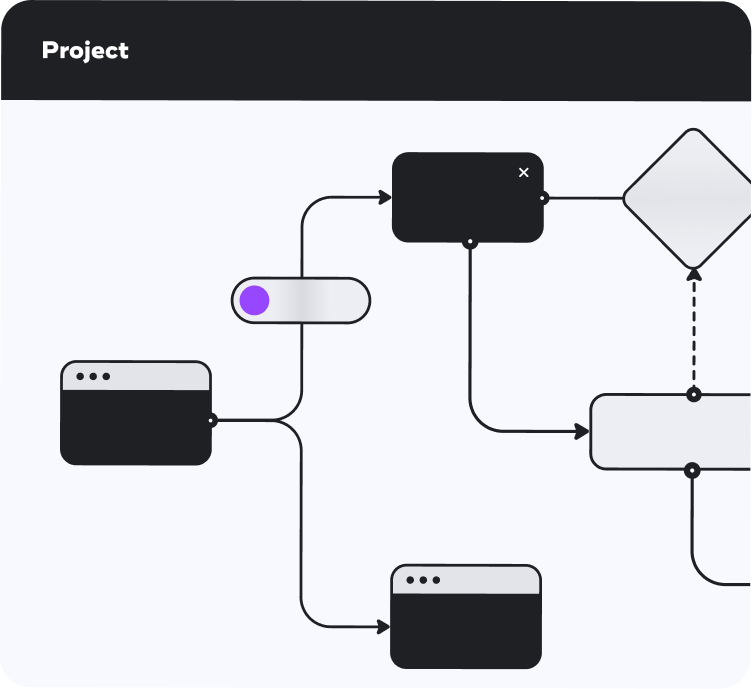752x689 pixels.
Task: Click arrowhead entering the gray rectangle node
Action: [582, 432]
